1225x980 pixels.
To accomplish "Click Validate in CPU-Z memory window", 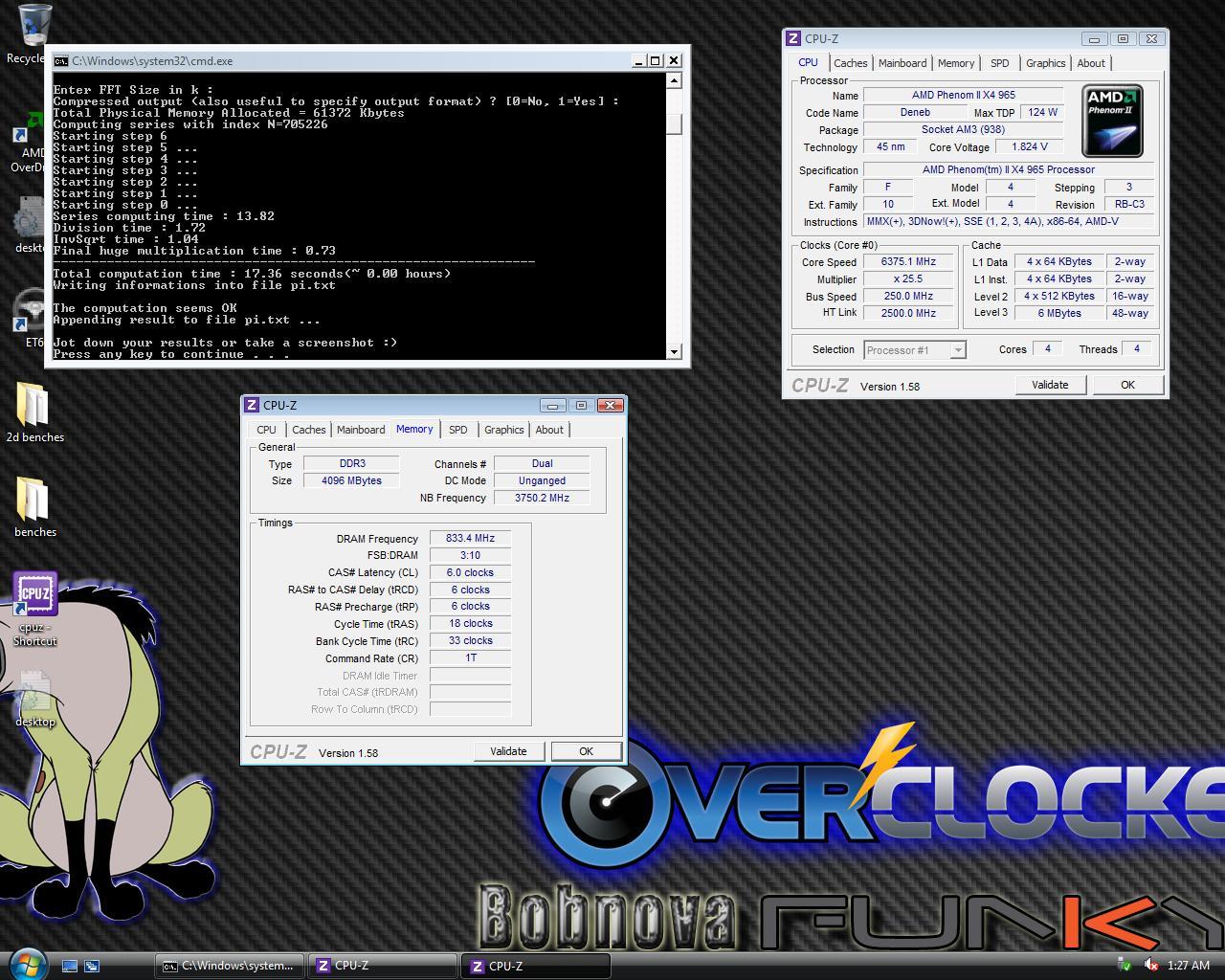I will click(508, 751).
